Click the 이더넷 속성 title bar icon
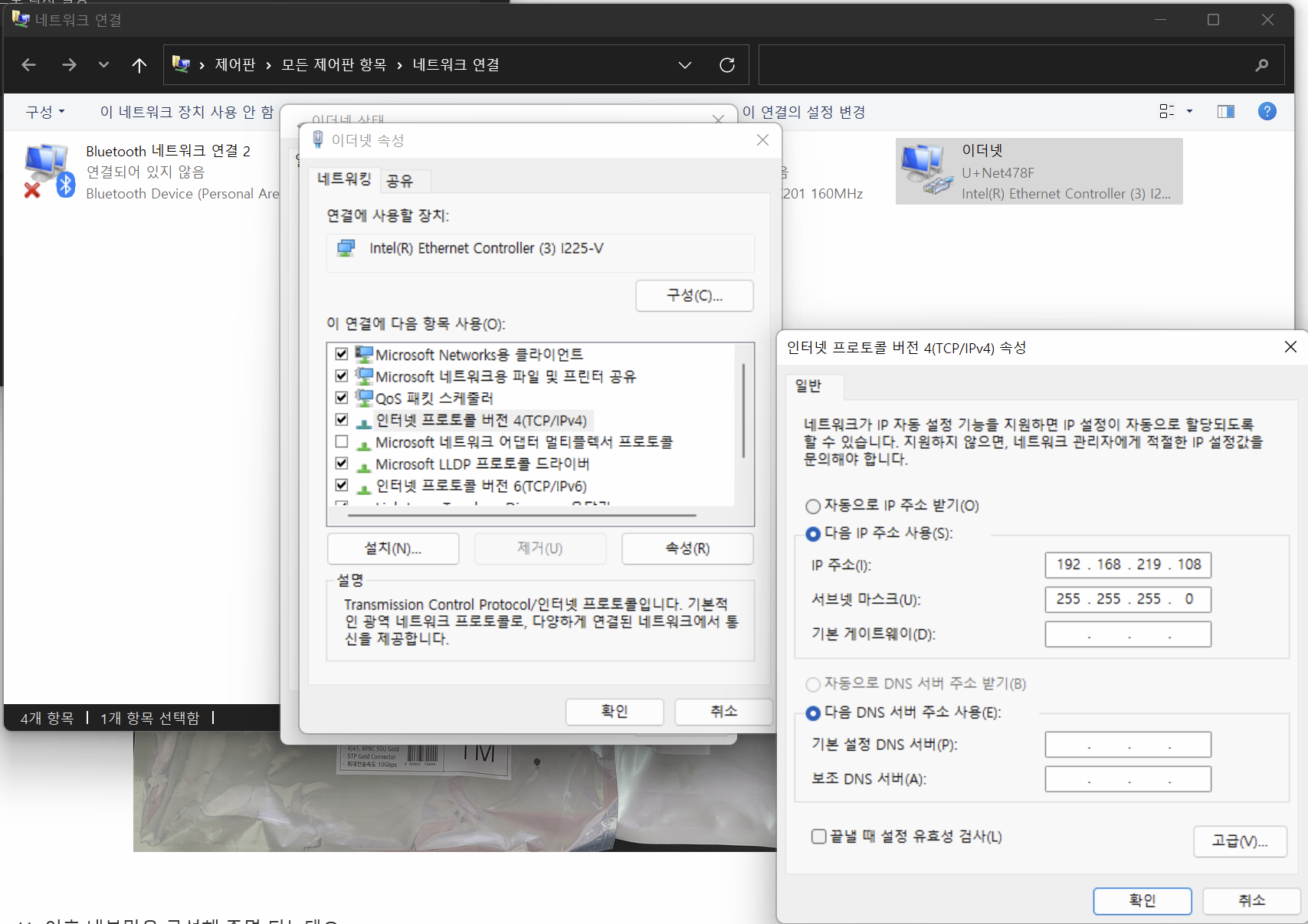 tap(318, 139)
